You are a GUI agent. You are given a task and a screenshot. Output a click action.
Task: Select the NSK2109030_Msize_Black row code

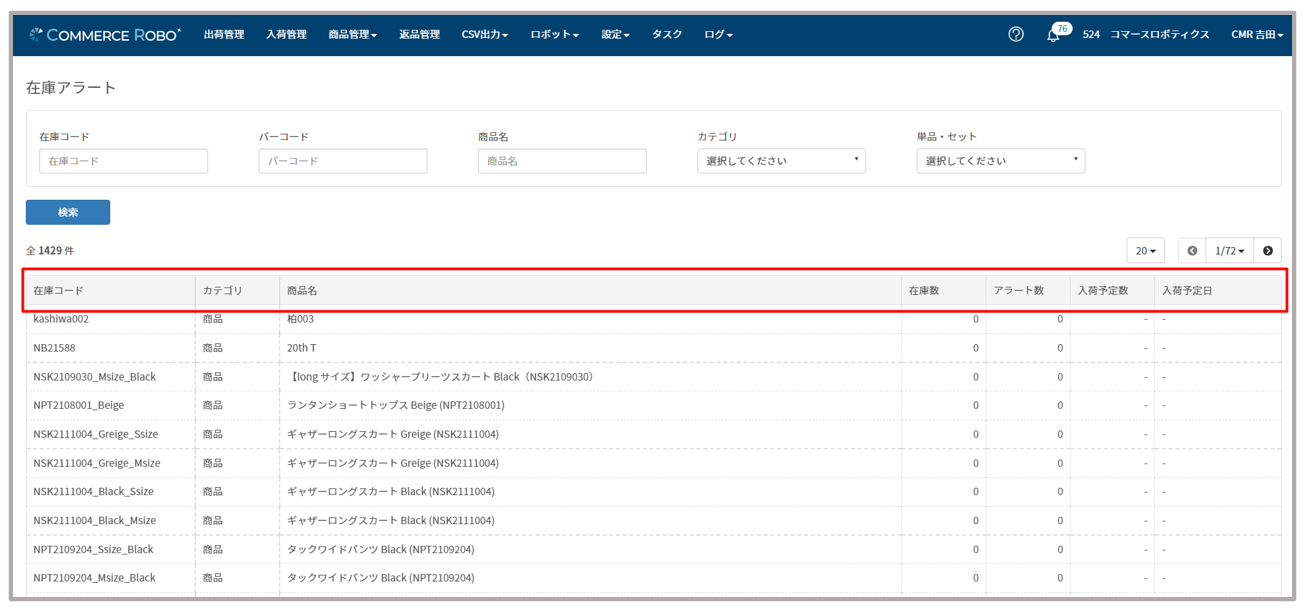(x=95, y=377)
